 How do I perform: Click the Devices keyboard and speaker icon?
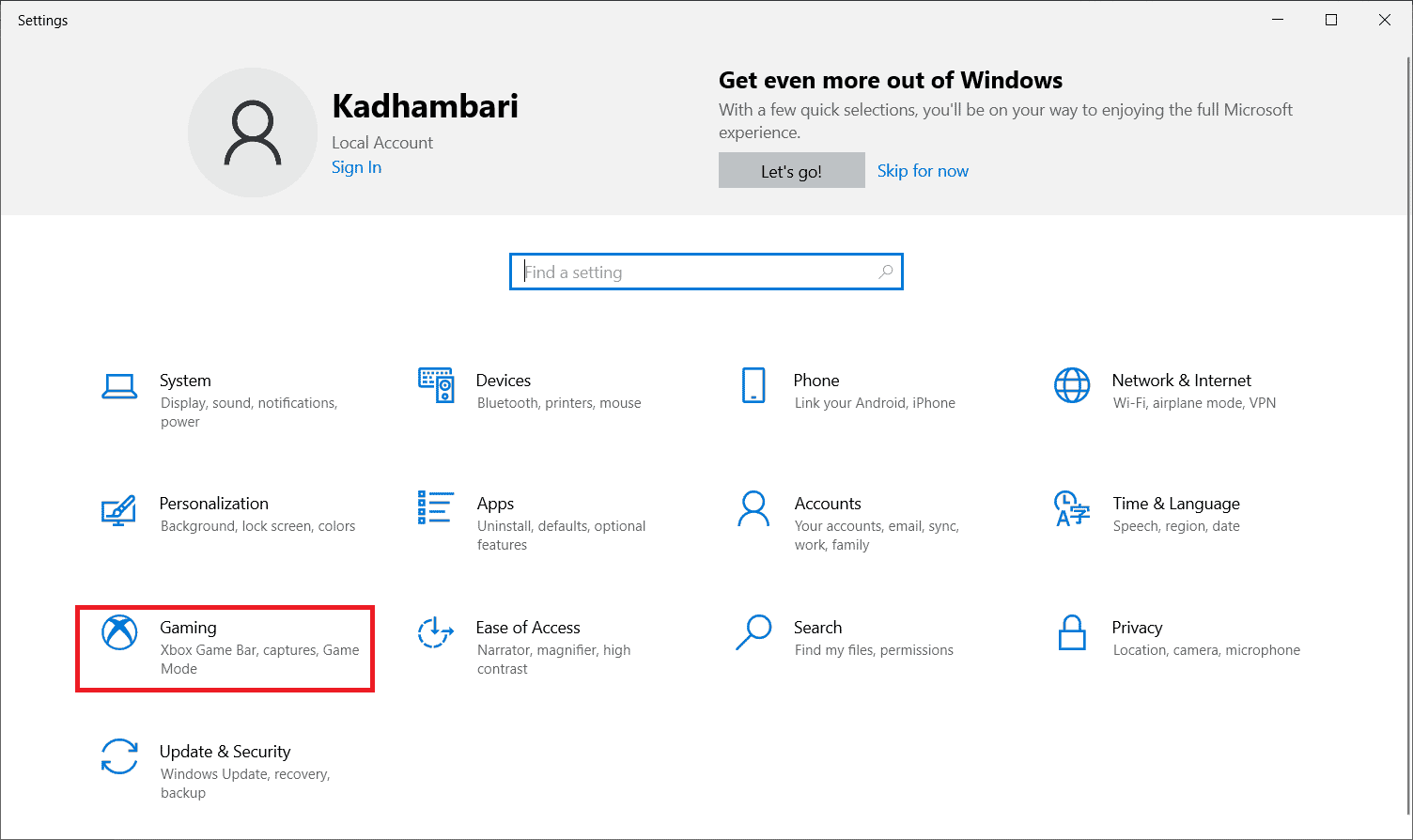[436, 385]
